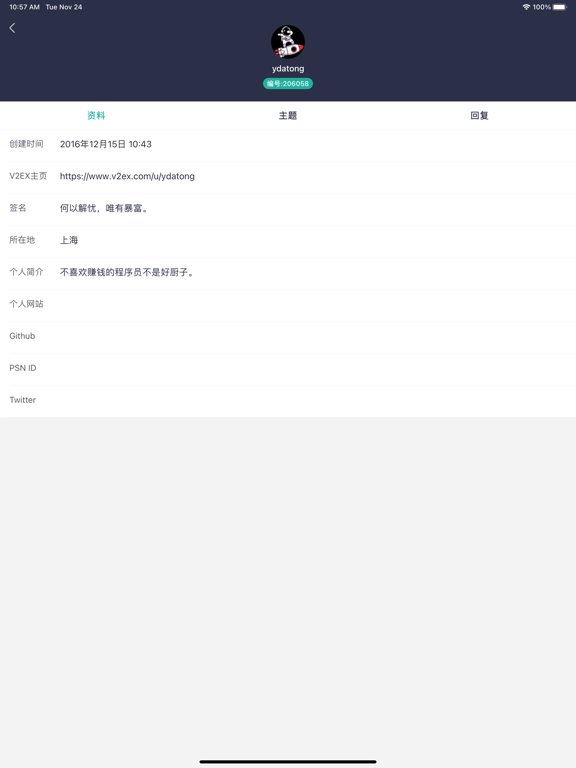
Task: Tap the Twitter row label
Action: point(23,400)
